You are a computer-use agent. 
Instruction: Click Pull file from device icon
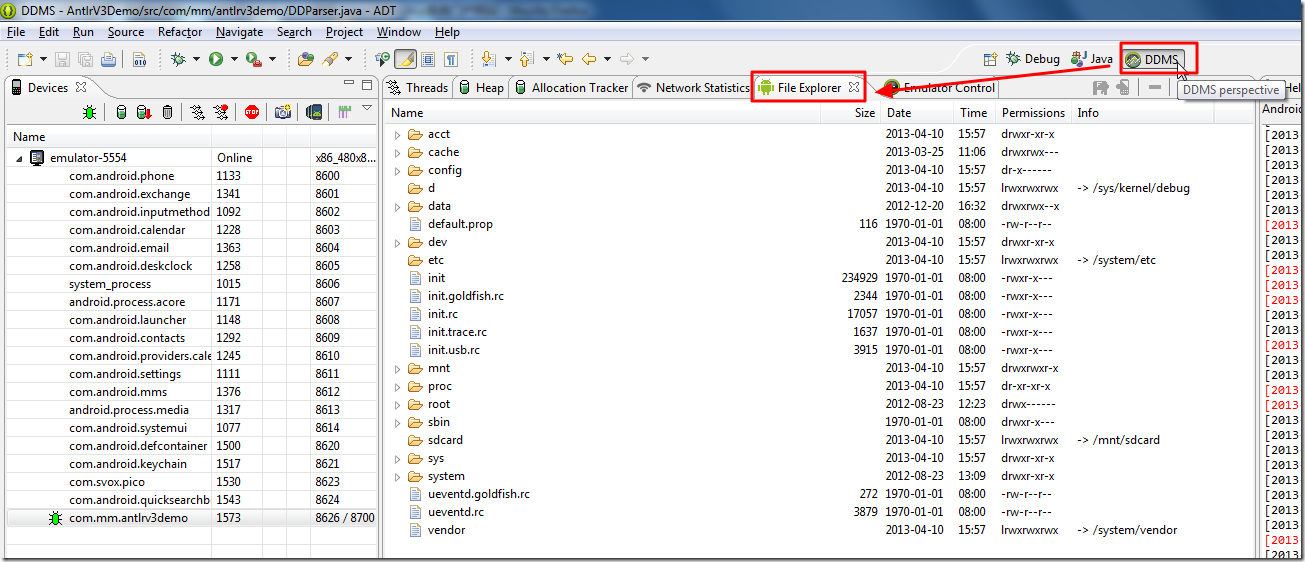[1101, 88]
